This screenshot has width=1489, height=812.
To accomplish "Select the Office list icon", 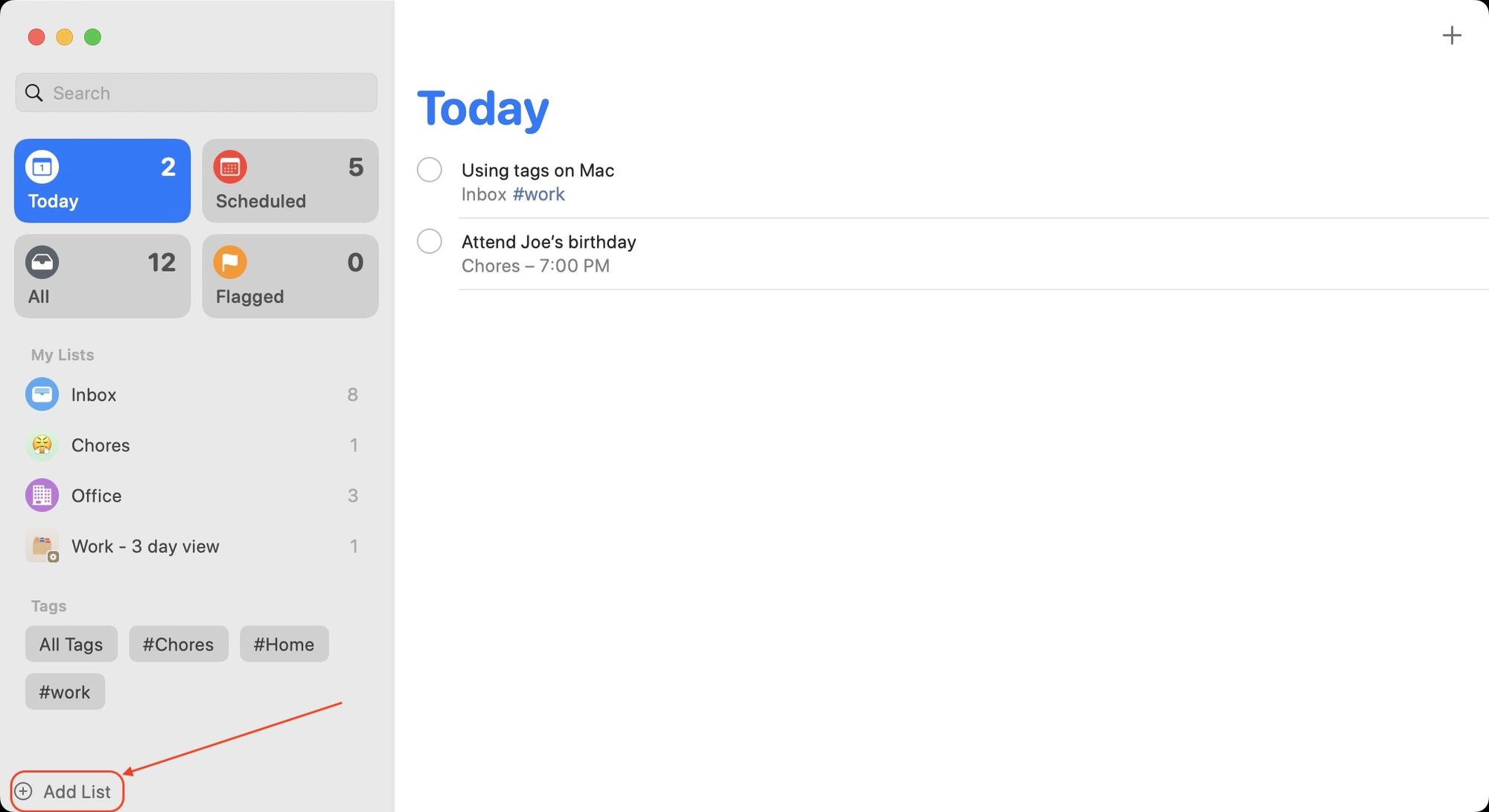I will 41,495.
